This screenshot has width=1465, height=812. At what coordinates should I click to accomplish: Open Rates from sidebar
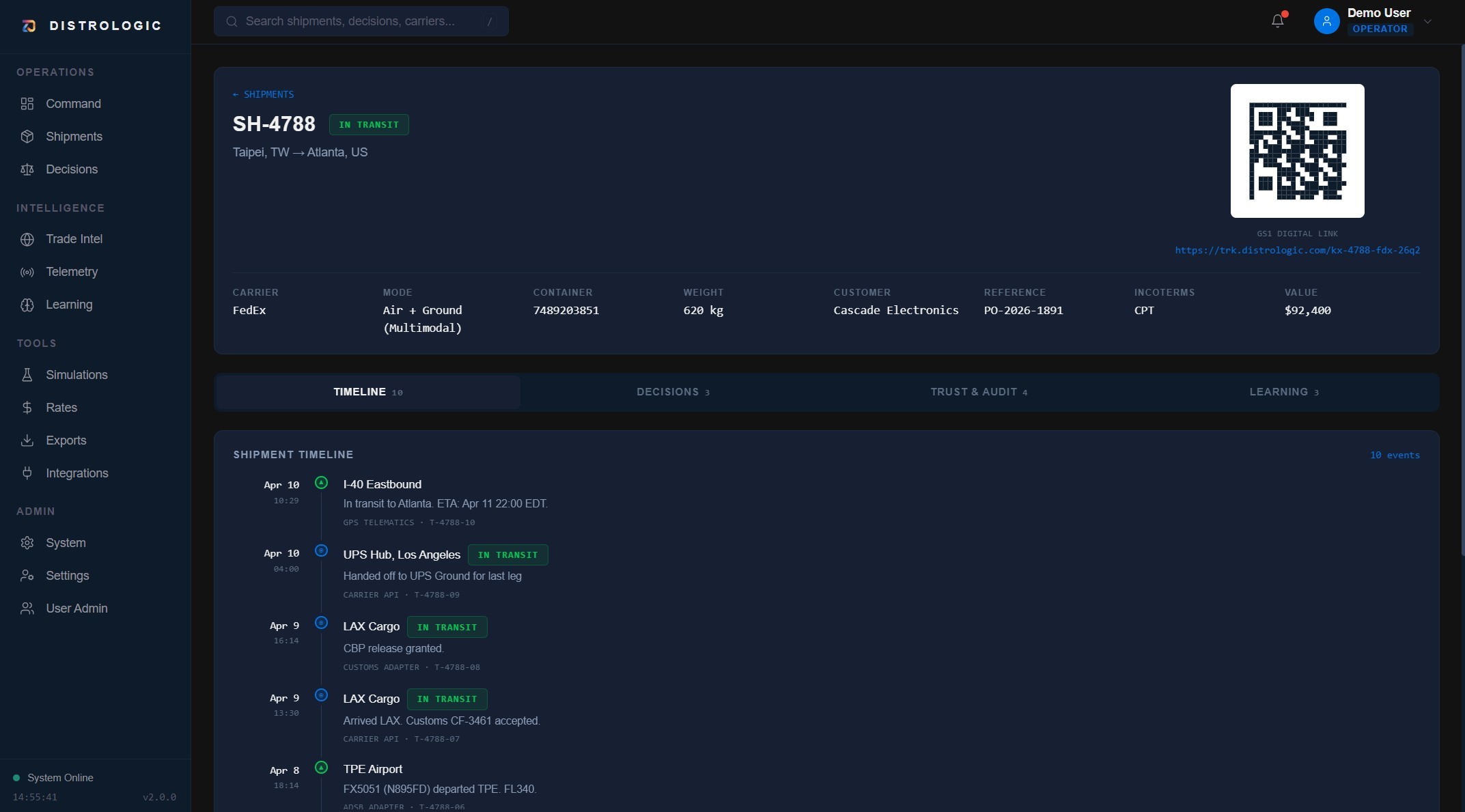point(61,408)
